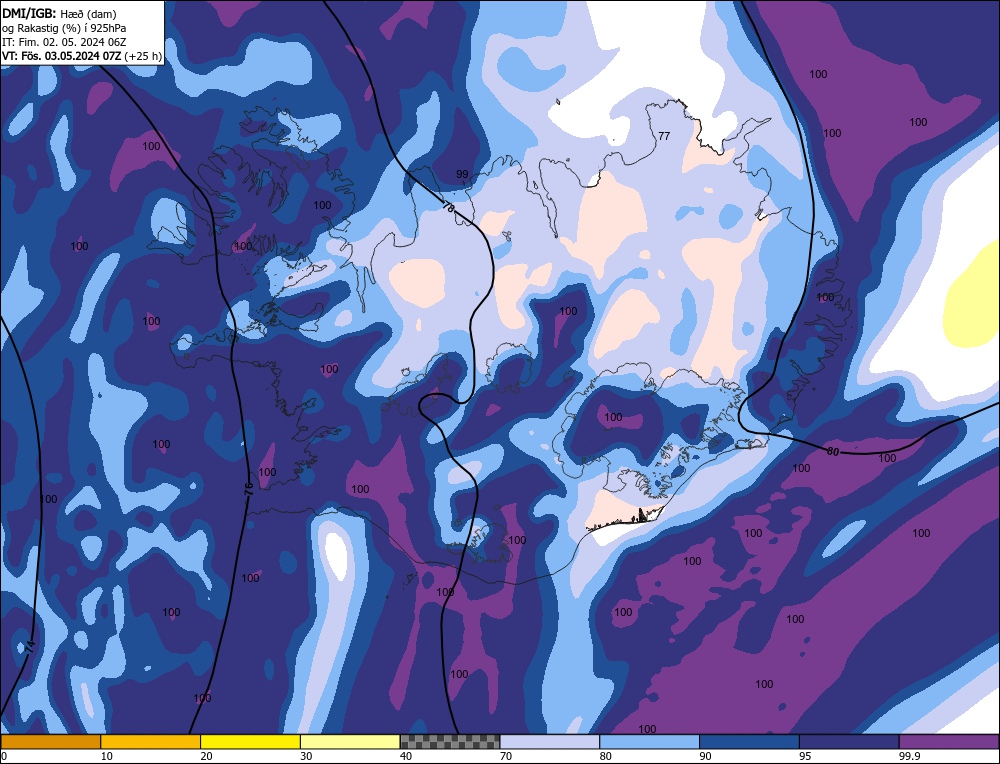Click the medium blue 90–95 legend swatch

point(749,741)
